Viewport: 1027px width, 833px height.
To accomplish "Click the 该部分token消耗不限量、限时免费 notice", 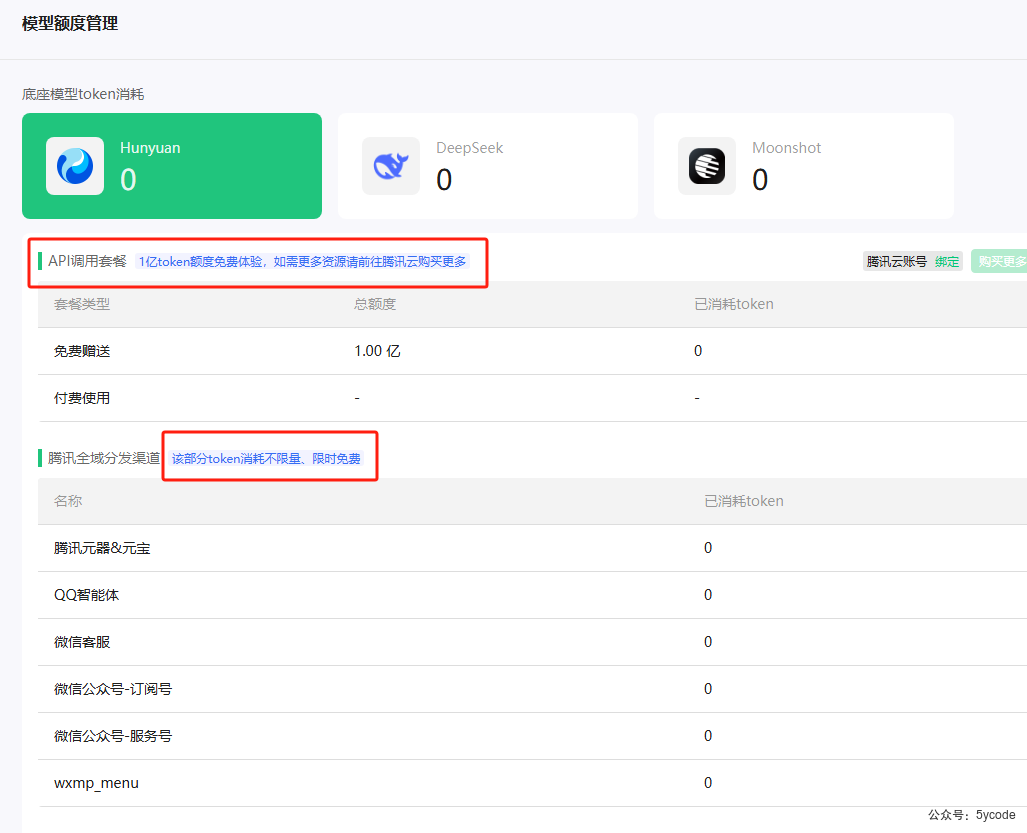I will 266,458.
